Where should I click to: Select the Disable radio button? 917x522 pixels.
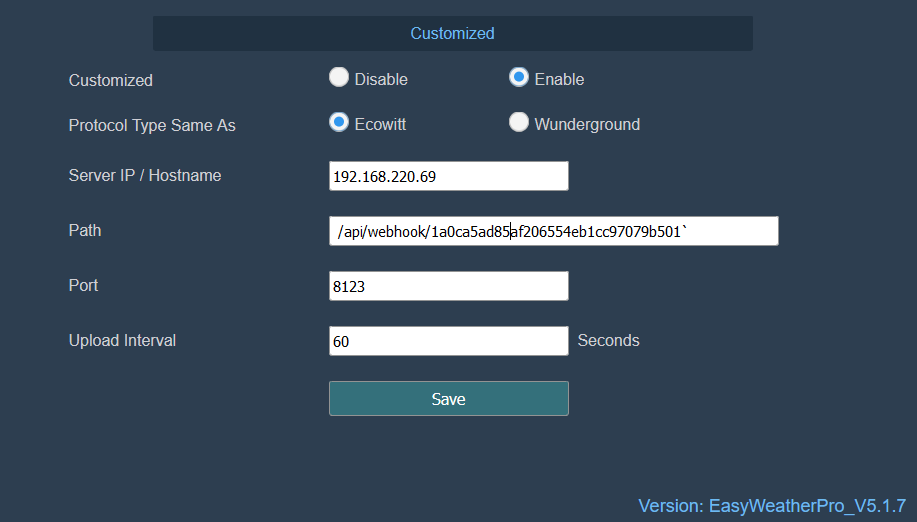(x=339, y=77)
